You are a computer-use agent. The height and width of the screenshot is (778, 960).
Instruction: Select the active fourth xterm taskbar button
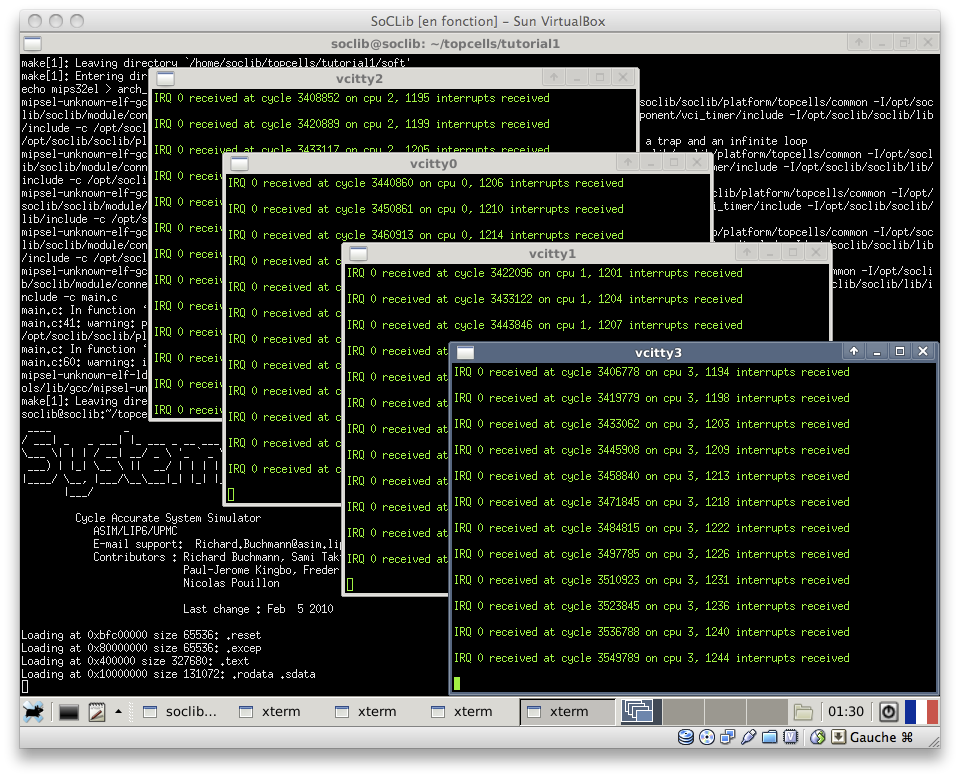tap(567, 711)
